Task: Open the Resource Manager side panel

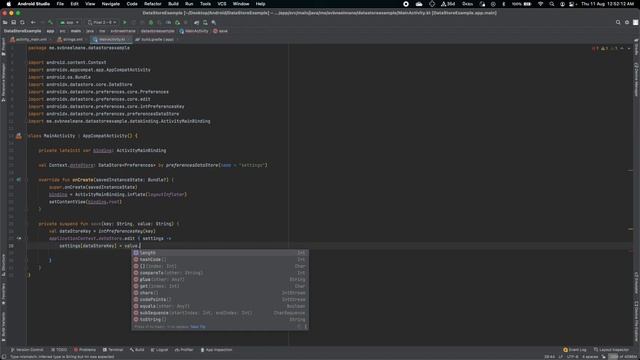Action: click(x=3, y=82)
